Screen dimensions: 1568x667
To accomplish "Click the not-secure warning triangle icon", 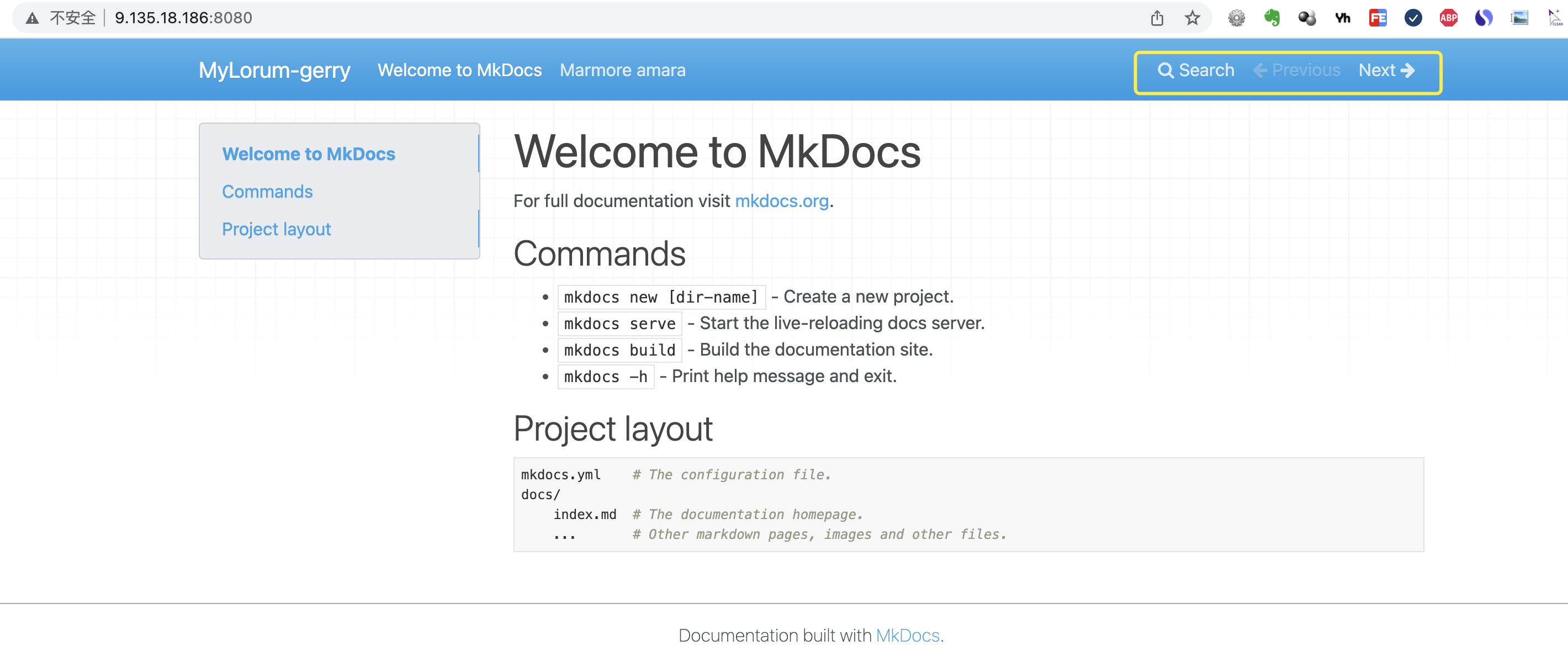I will [32, 18].
